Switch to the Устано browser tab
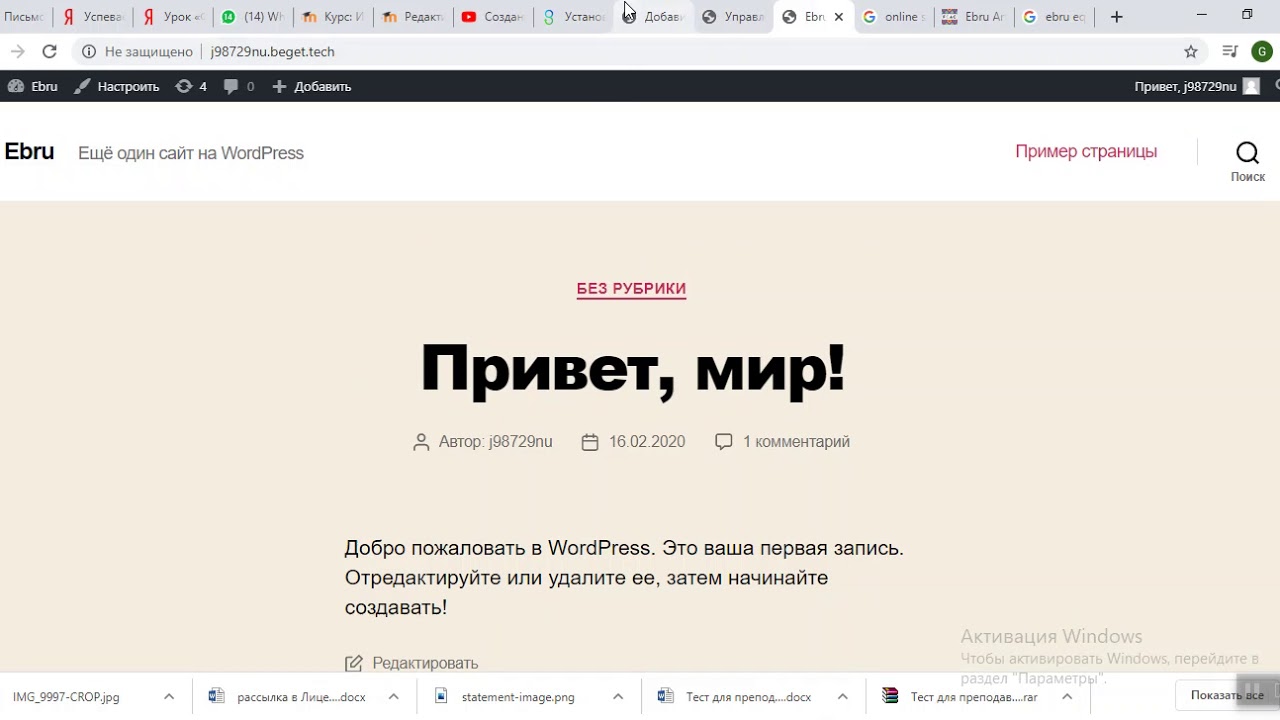Image resolution: width=1280 pixels, height=720 pixels. 572,17
